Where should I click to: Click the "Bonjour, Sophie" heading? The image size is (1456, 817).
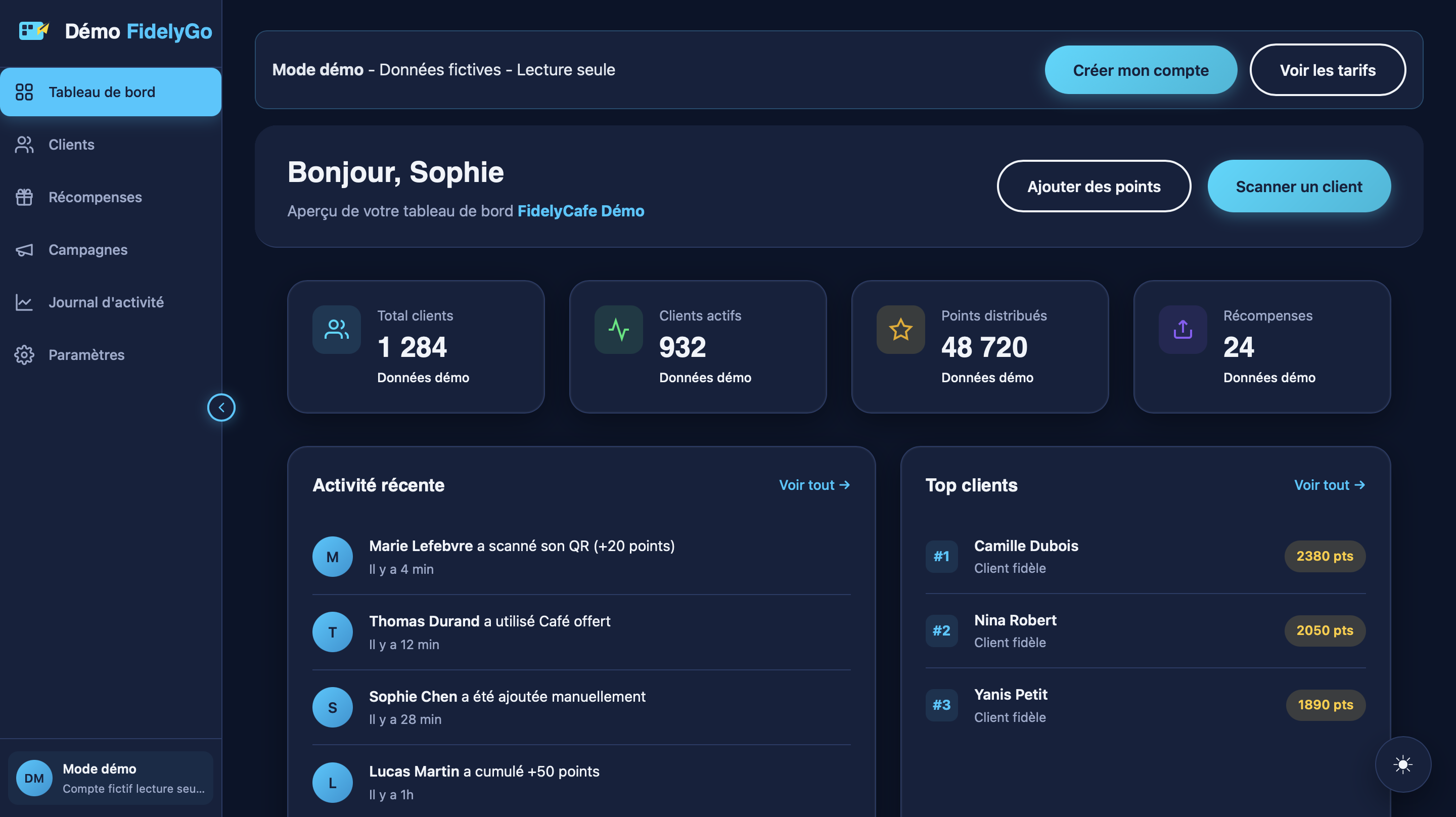click(x=396, y=172)
